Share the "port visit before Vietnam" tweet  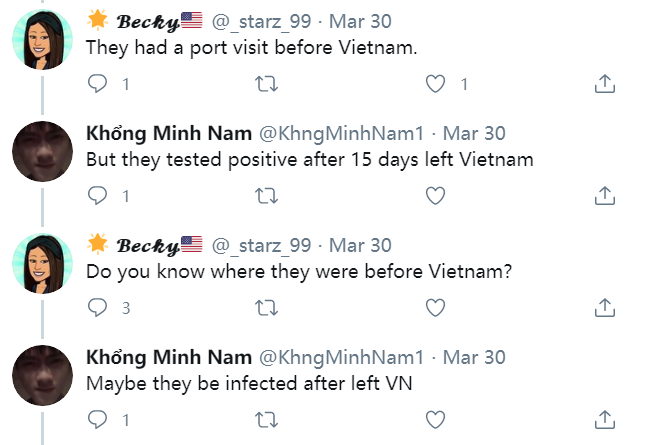coord(604,83)
